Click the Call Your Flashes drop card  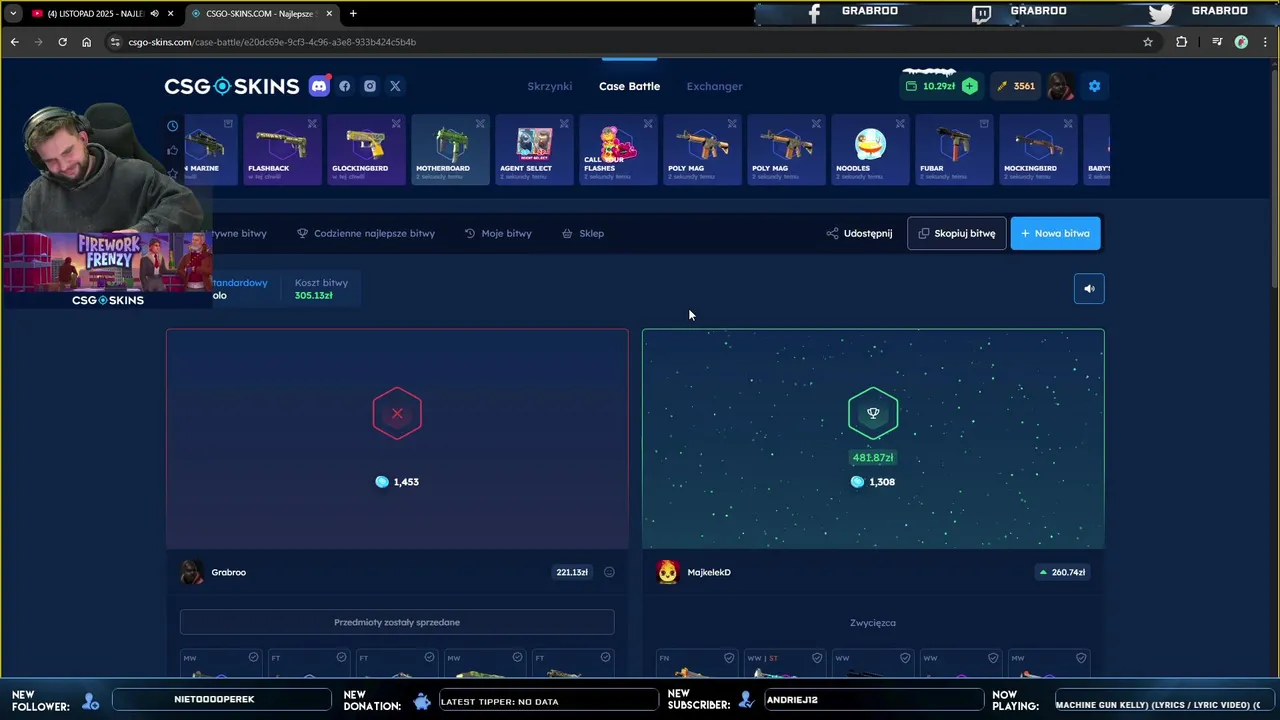[617, 150]
